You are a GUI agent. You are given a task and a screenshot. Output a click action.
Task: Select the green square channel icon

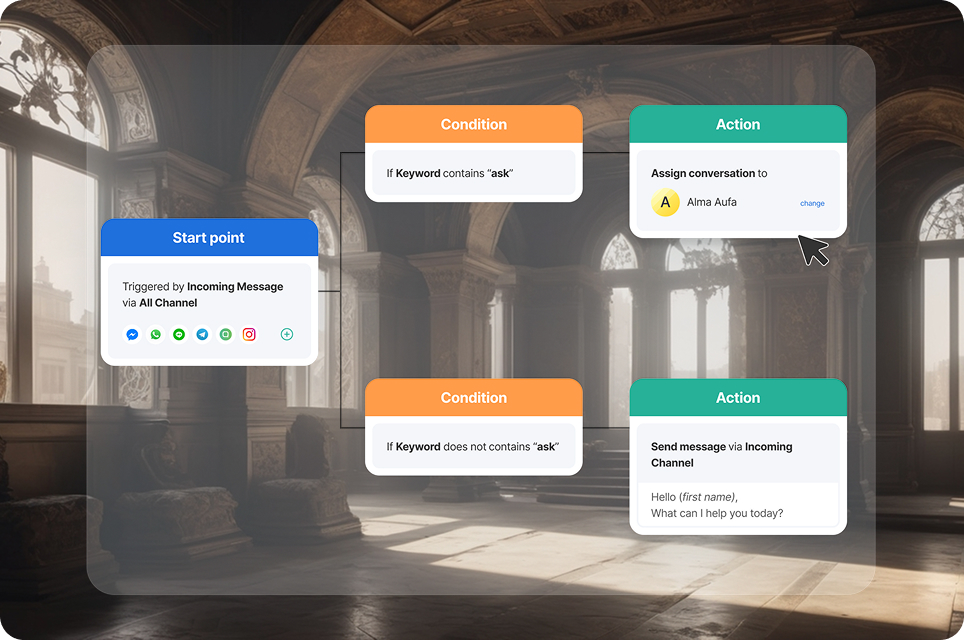pyautogui.click(x=226, y=335)
